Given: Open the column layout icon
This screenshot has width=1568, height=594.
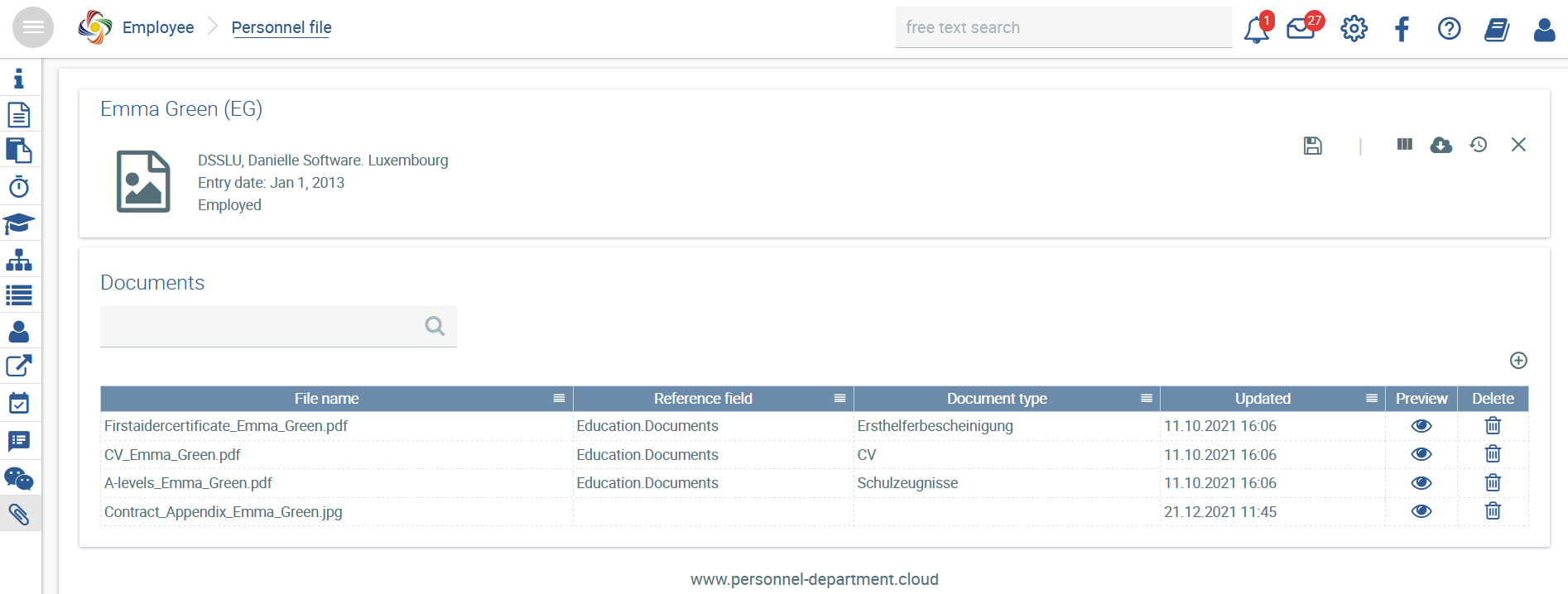Looking at the screenshot, I should (x=1405, y=144).
